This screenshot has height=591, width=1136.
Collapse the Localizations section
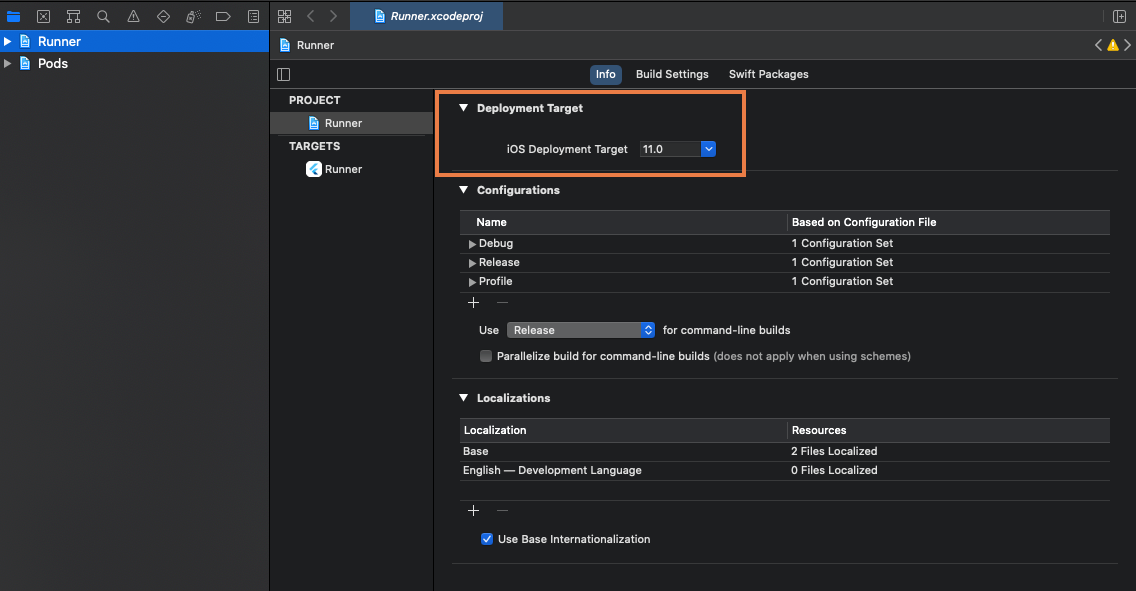tap(464, 398)
